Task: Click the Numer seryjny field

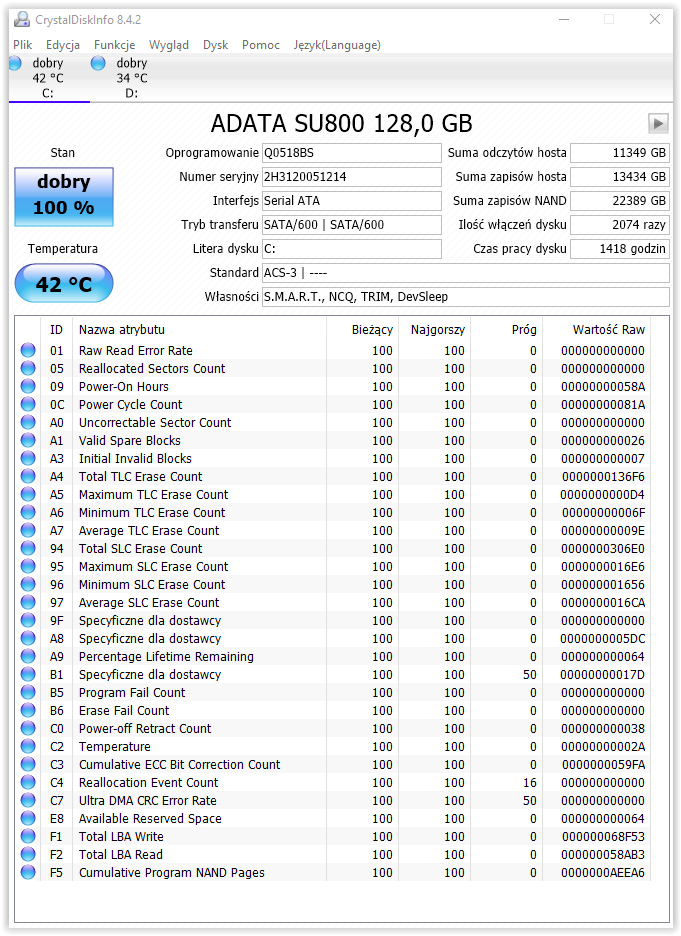Action: point(352,177)
